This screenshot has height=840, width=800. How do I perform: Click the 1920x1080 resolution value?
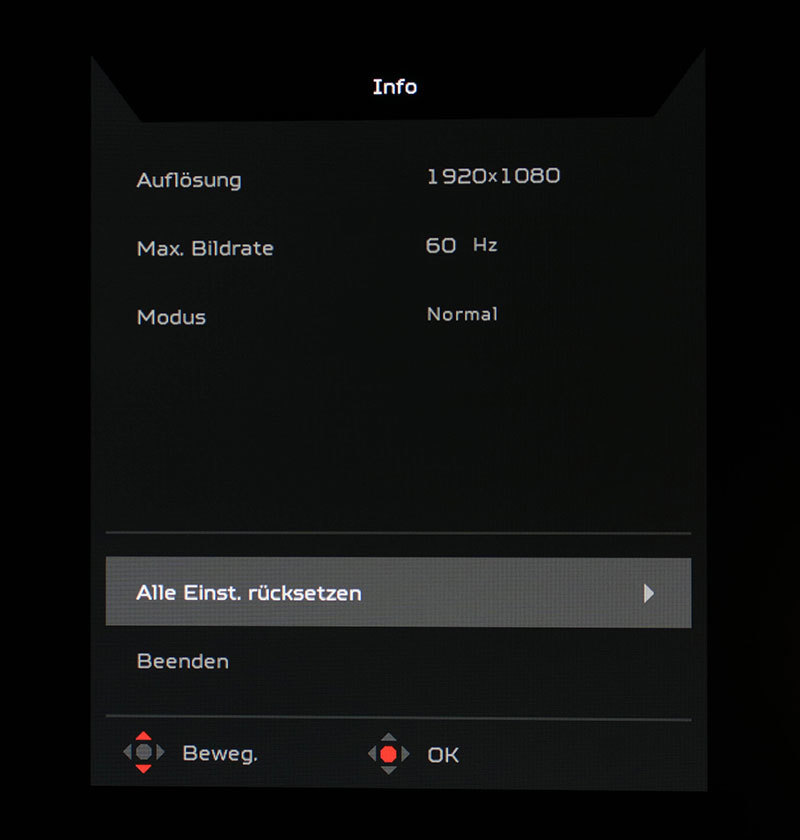pyautogui.click(x=494, y=176)
